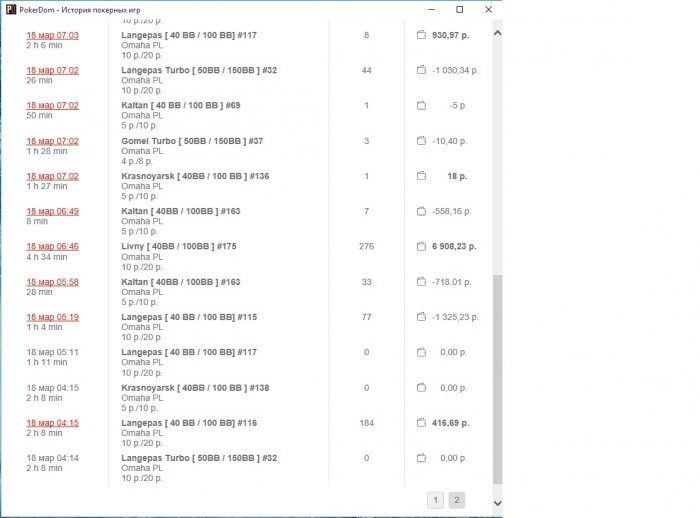Click wallet icon in Krasnoyarsk #138 row
700x518 pixels.
[421, 388]
